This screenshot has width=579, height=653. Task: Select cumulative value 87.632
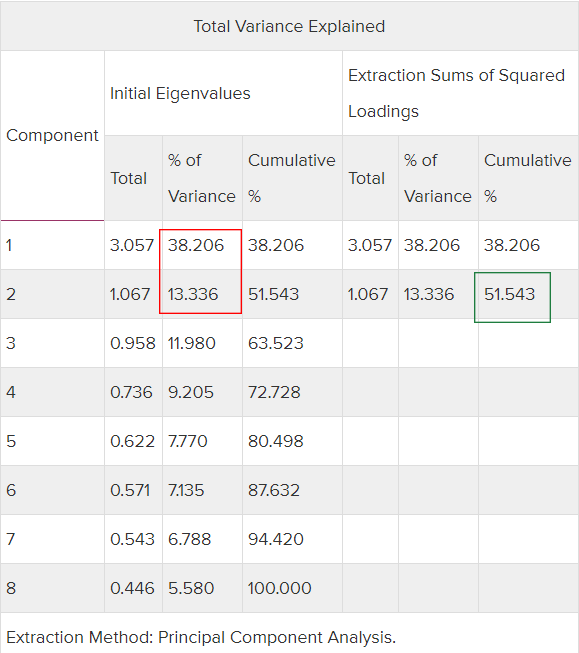[274, 490]
